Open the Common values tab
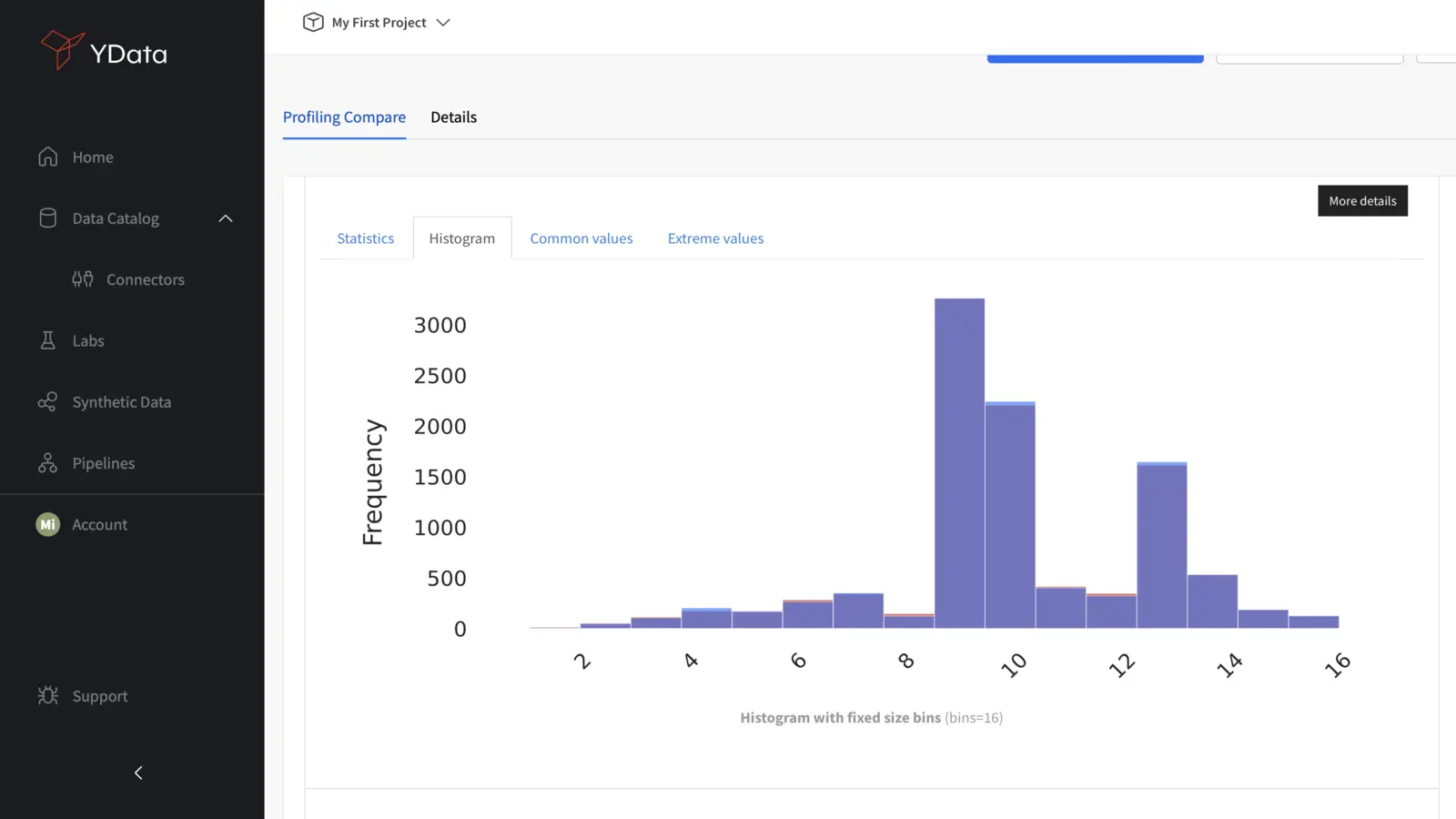1456x819 pixels. coord(581,238)
